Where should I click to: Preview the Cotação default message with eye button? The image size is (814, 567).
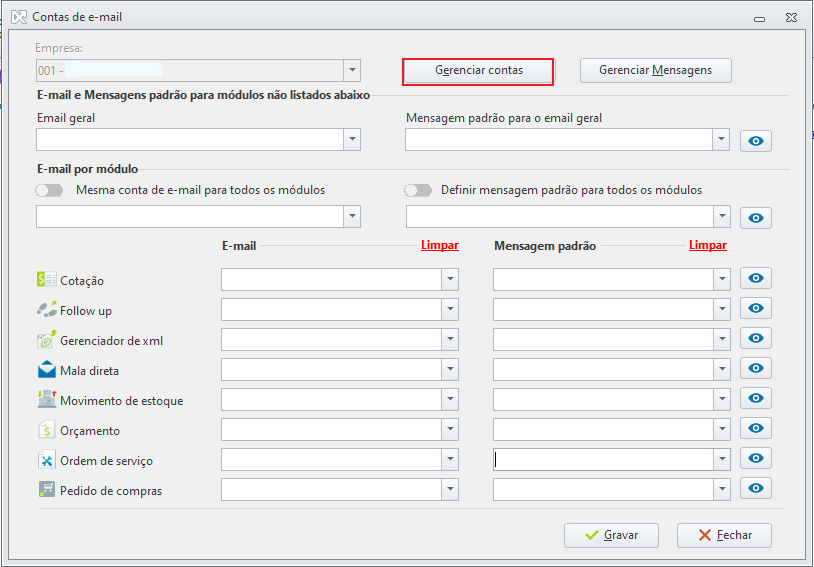[755, 279]
